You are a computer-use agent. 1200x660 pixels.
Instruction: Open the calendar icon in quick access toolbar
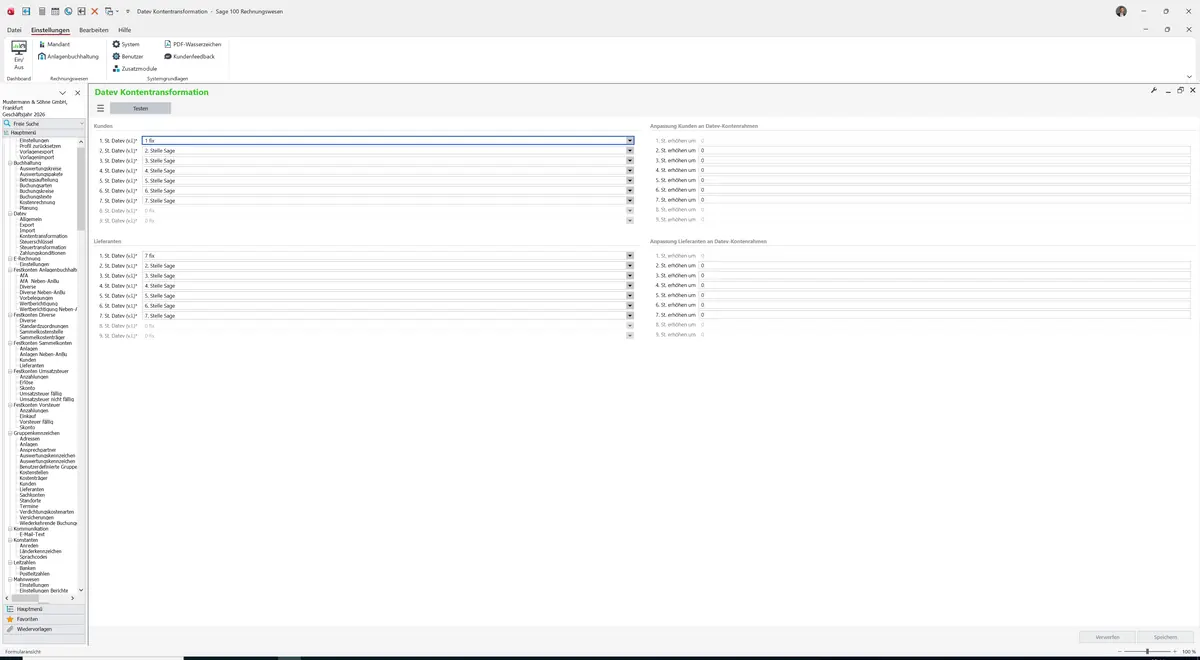point(55,11)
